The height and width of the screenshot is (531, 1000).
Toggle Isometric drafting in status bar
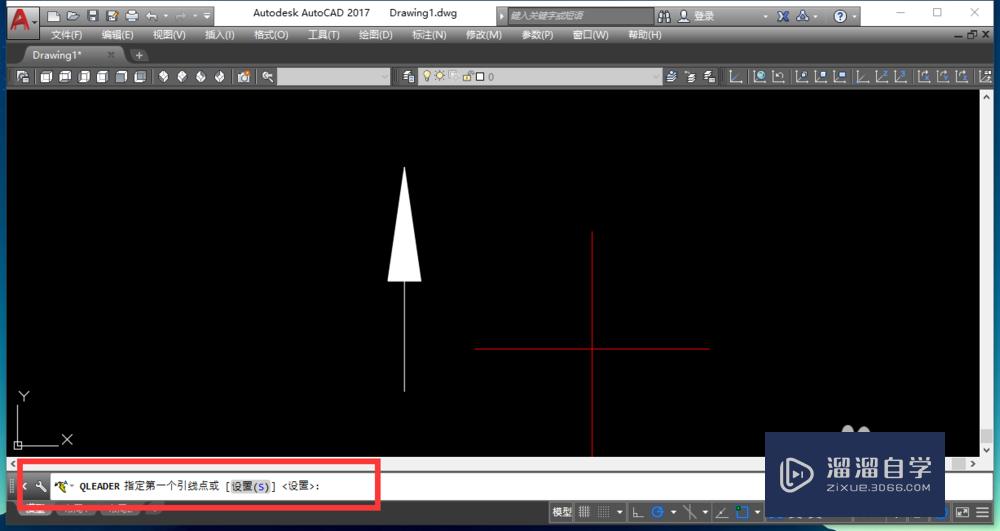pos(689,512)
